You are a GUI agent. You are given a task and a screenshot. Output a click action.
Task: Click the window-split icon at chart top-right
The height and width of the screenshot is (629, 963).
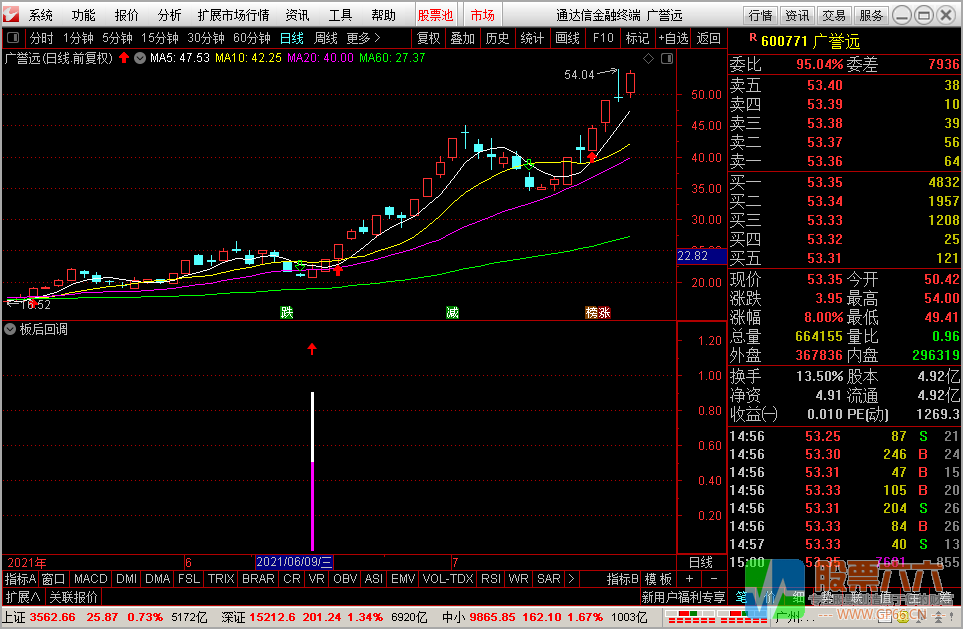pyautogui.click(x=667, y=58)
